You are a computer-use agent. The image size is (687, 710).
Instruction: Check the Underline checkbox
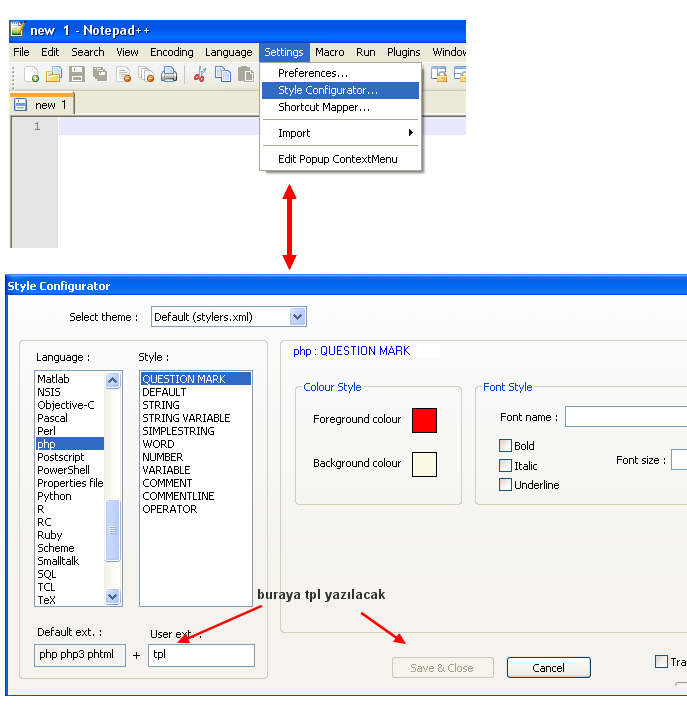[506, 485]
